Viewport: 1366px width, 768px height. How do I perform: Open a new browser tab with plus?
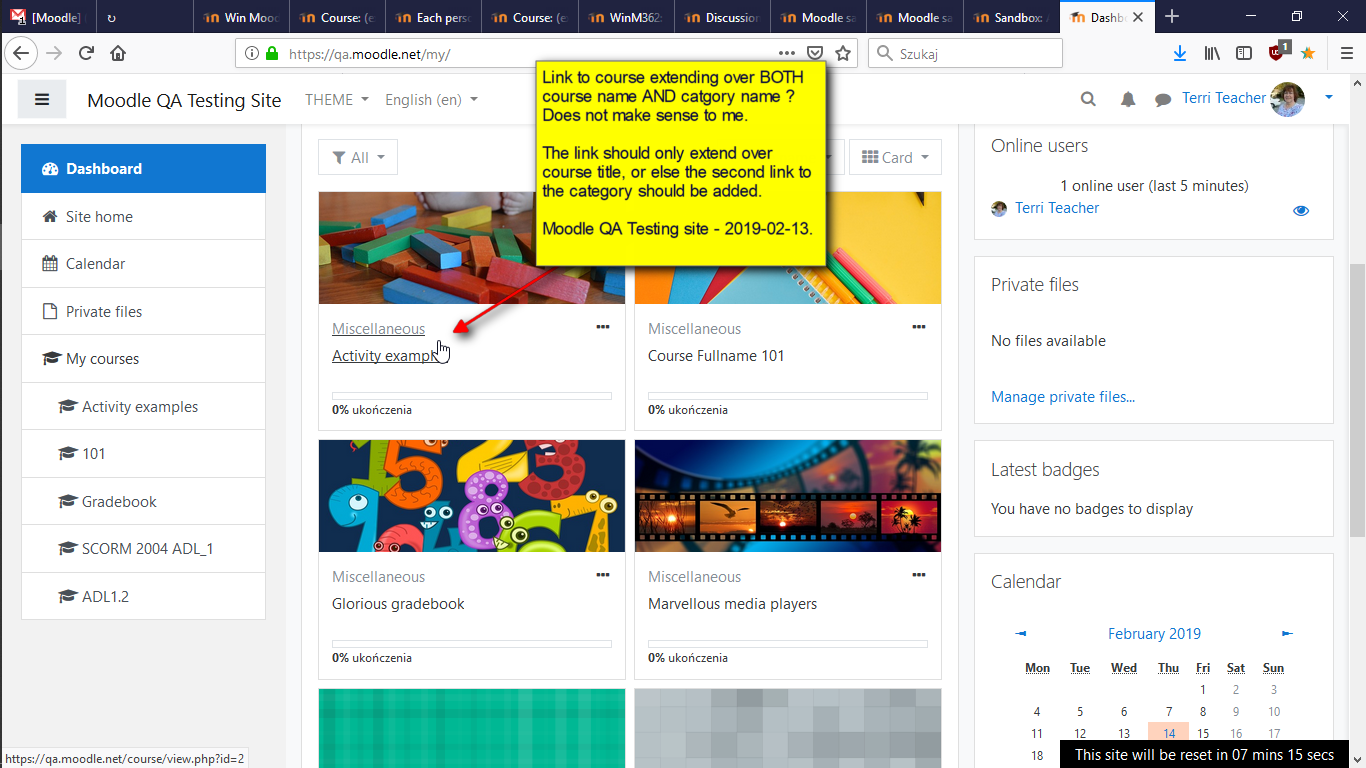click(1172, 17)
